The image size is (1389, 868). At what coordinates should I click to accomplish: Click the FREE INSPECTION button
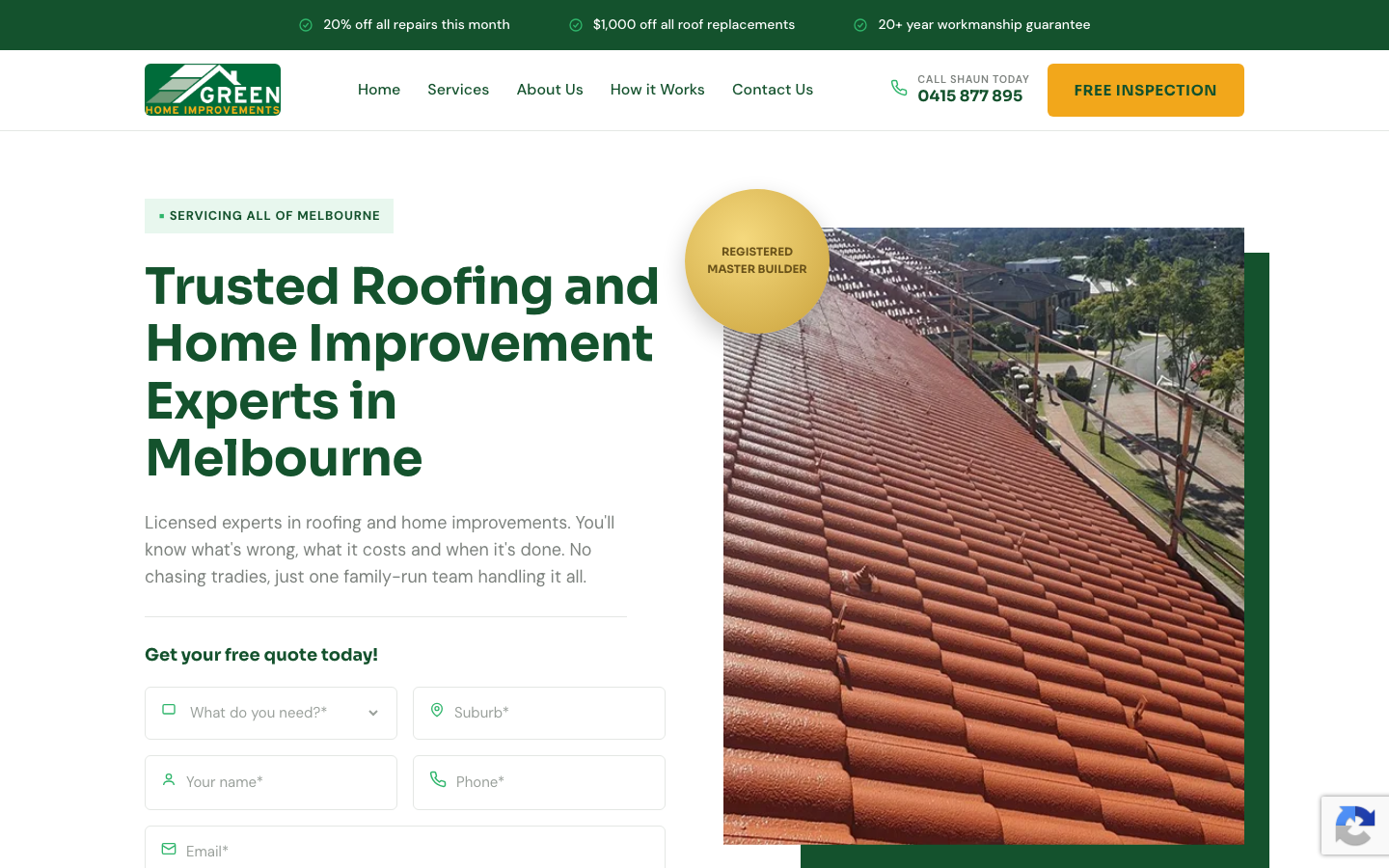click(1146, 90)
